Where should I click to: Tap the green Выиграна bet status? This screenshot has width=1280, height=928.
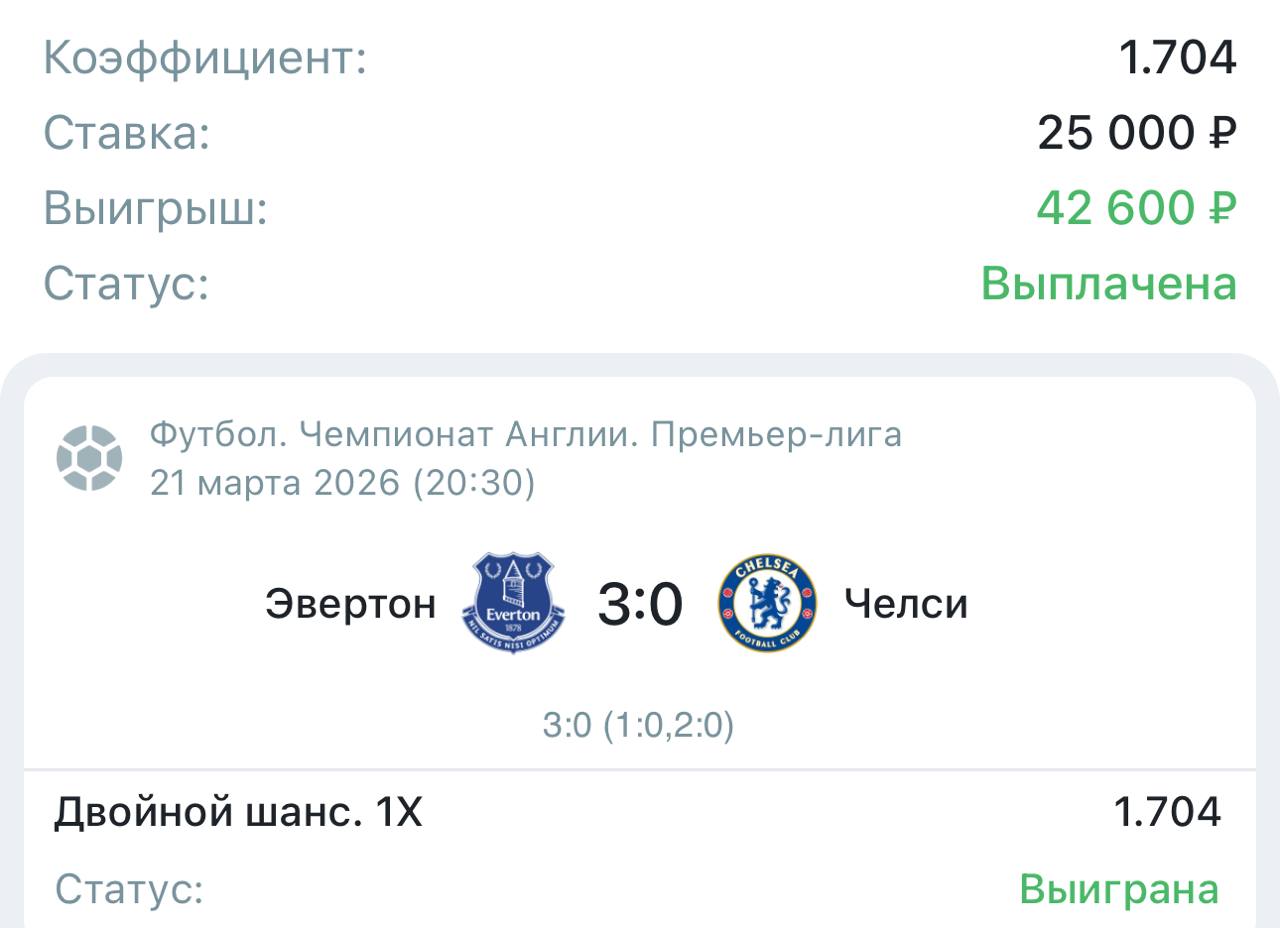pos(1119,888)
